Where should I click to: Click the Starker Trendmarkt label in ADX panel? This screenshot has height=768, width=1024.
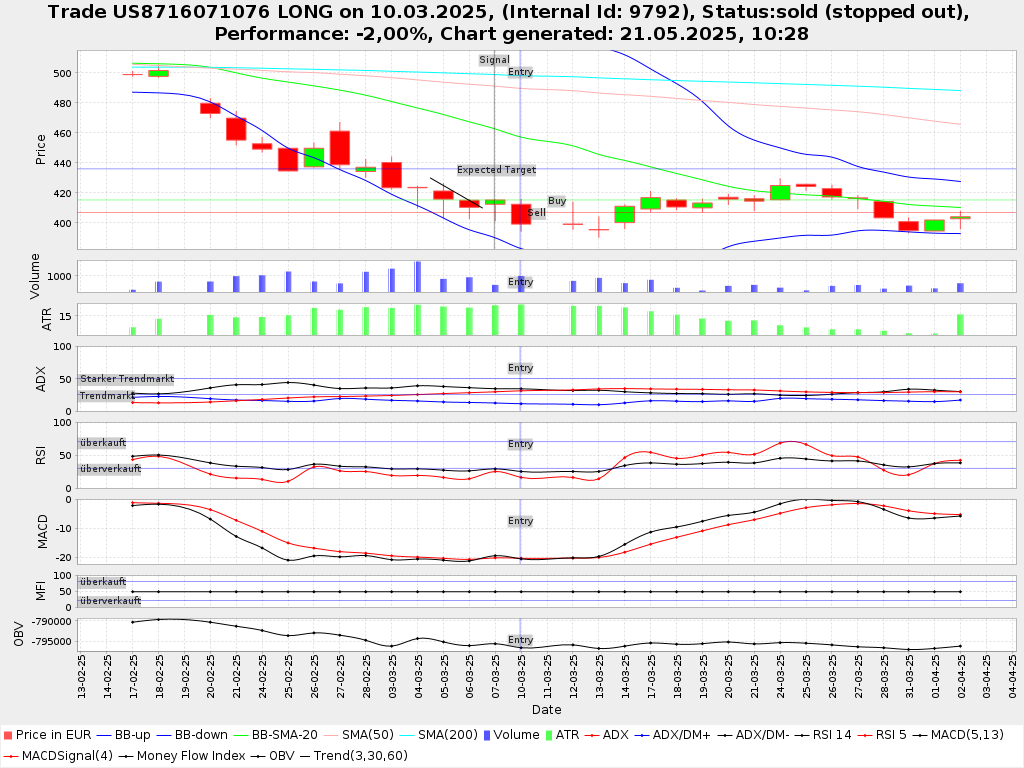(x=127, y=379)
